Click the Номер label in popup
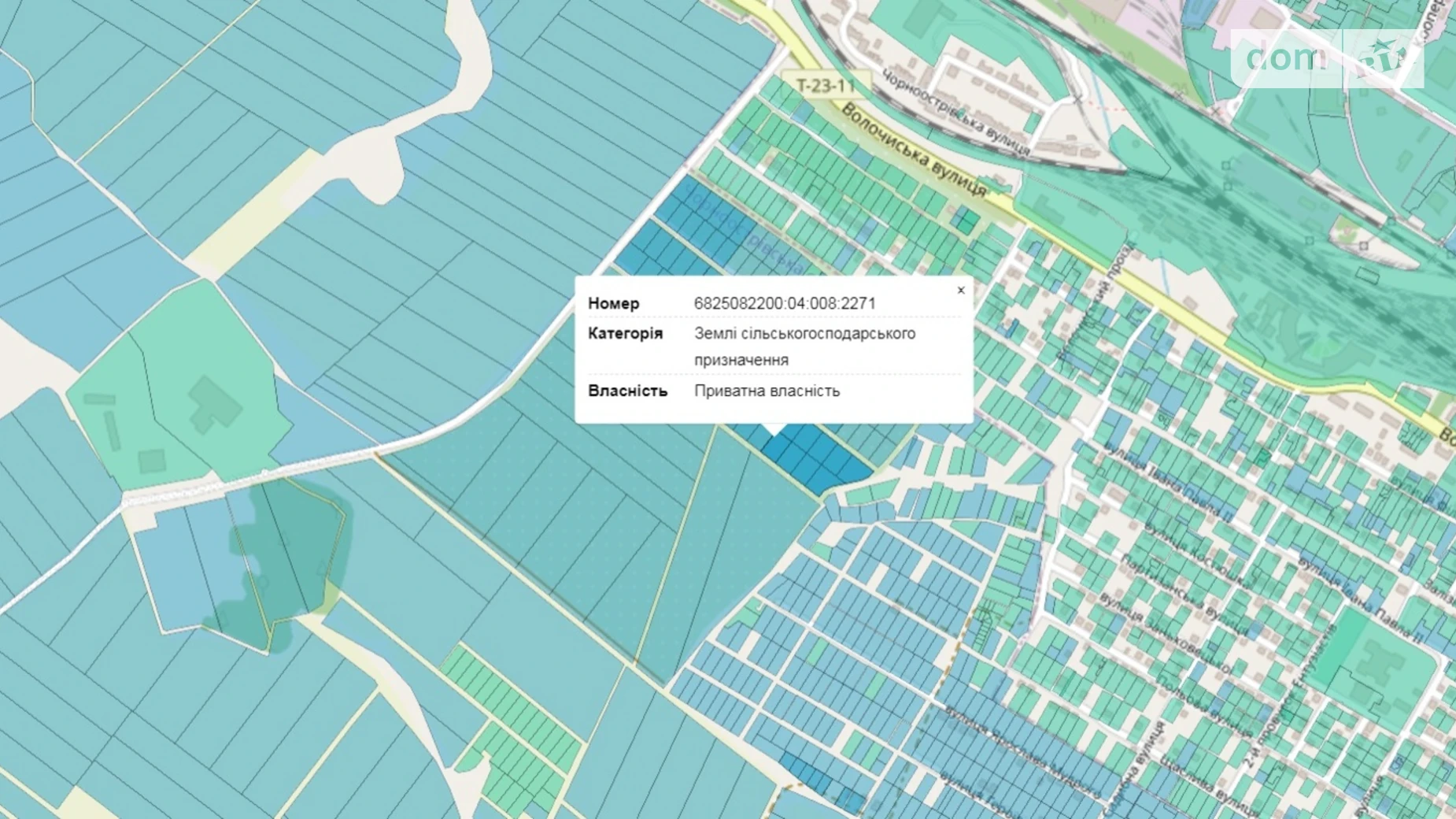The image size is (1456, 819). point(613,303)
